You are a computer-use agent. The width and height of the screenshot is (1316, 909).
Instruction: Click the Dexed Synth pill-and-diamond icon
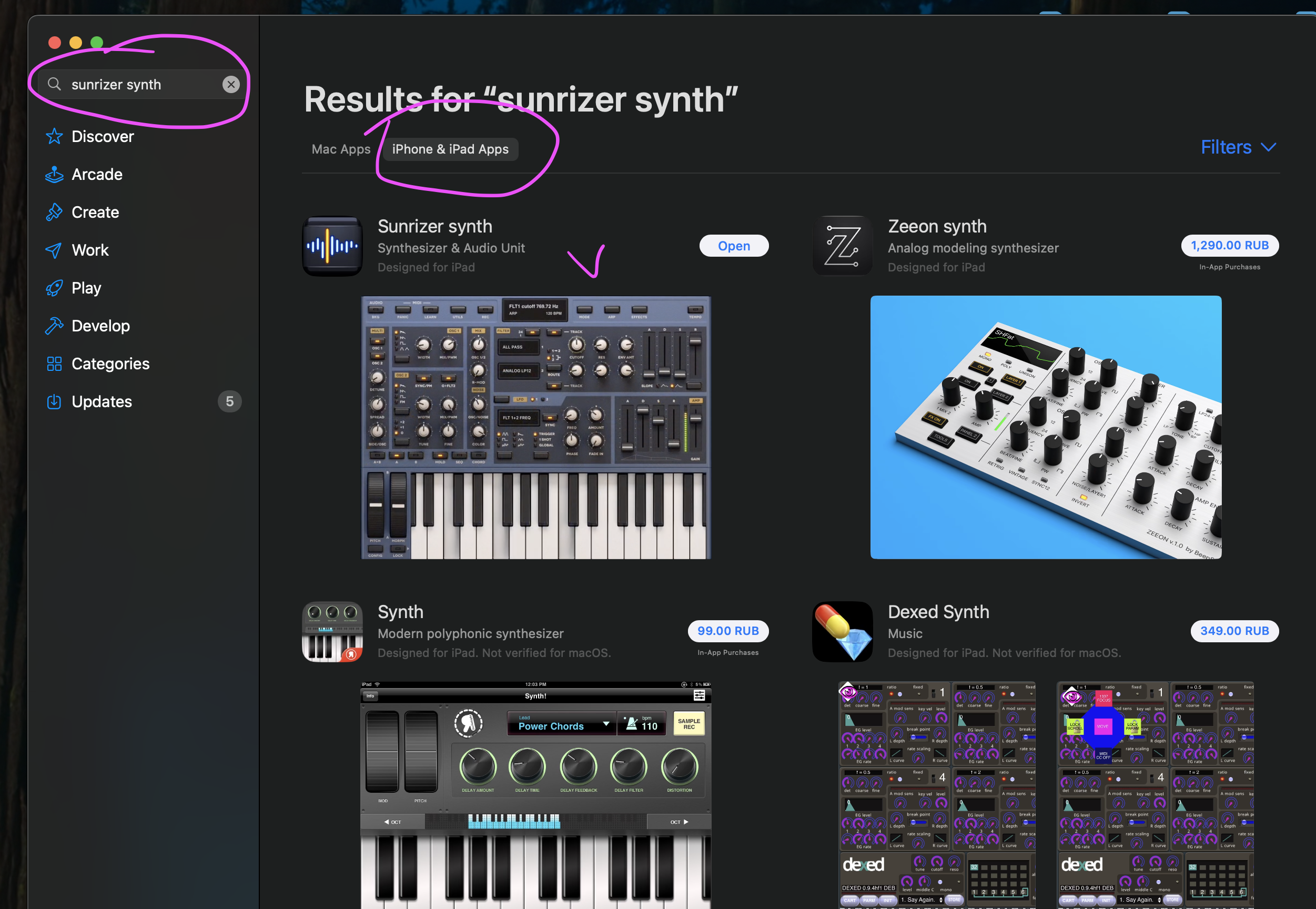[x=842, y=632]
